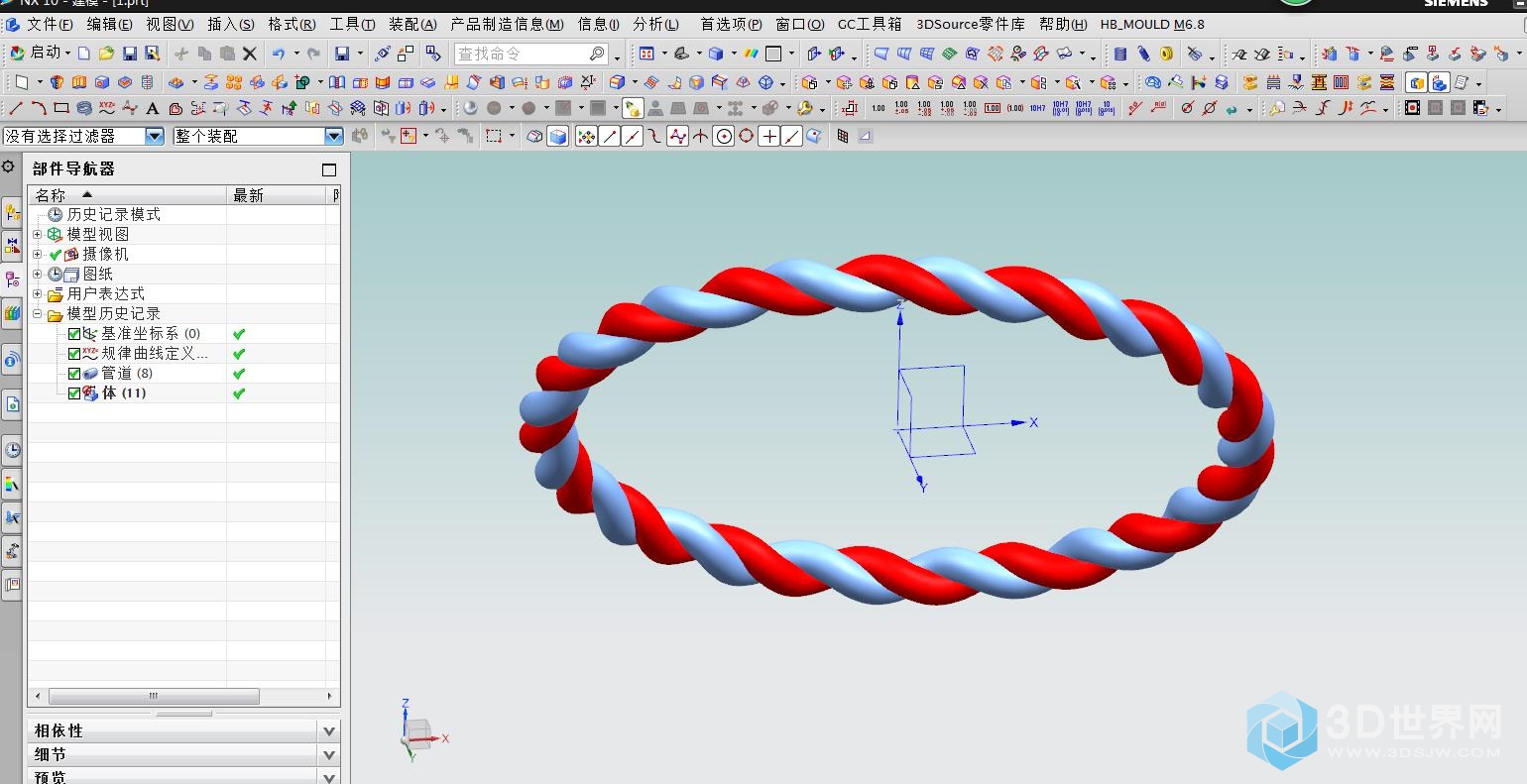
Task: Click the Assembly Navigator sidebar tab icon
Action: coord(12,210)
